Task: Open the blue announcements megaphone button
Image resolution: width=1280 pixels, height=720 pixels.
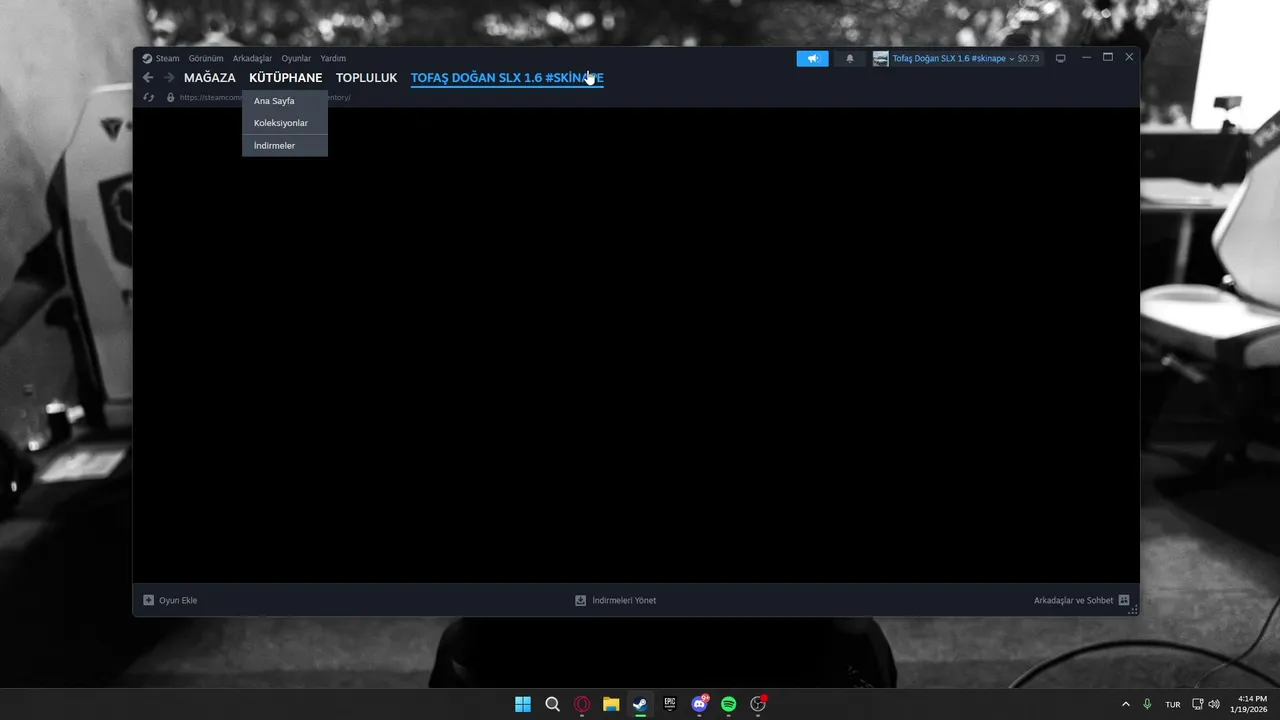Action: pyautogui.click(x=812, y=58)
